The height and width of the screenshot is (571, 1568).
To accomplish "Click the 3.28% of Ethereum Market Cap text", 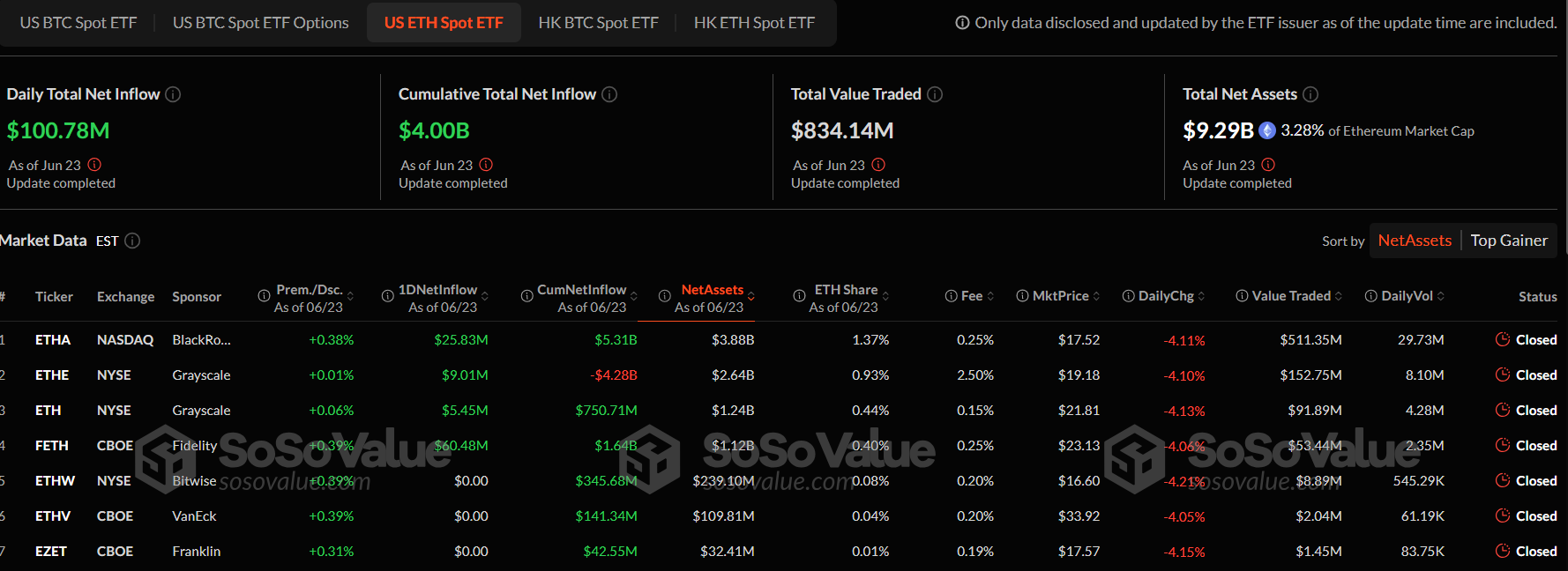I will coord(1378,130).
